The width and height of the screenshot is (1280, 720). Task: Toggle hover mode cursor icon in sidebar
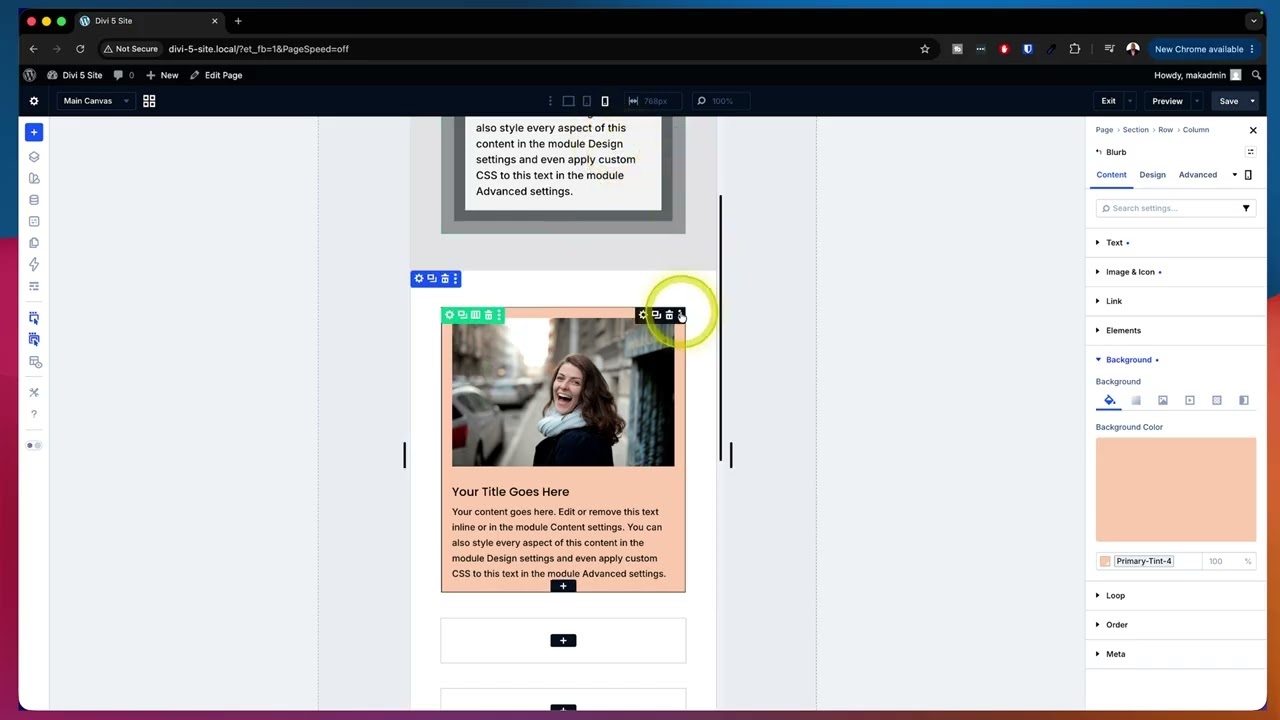click(x=34, y=340)
